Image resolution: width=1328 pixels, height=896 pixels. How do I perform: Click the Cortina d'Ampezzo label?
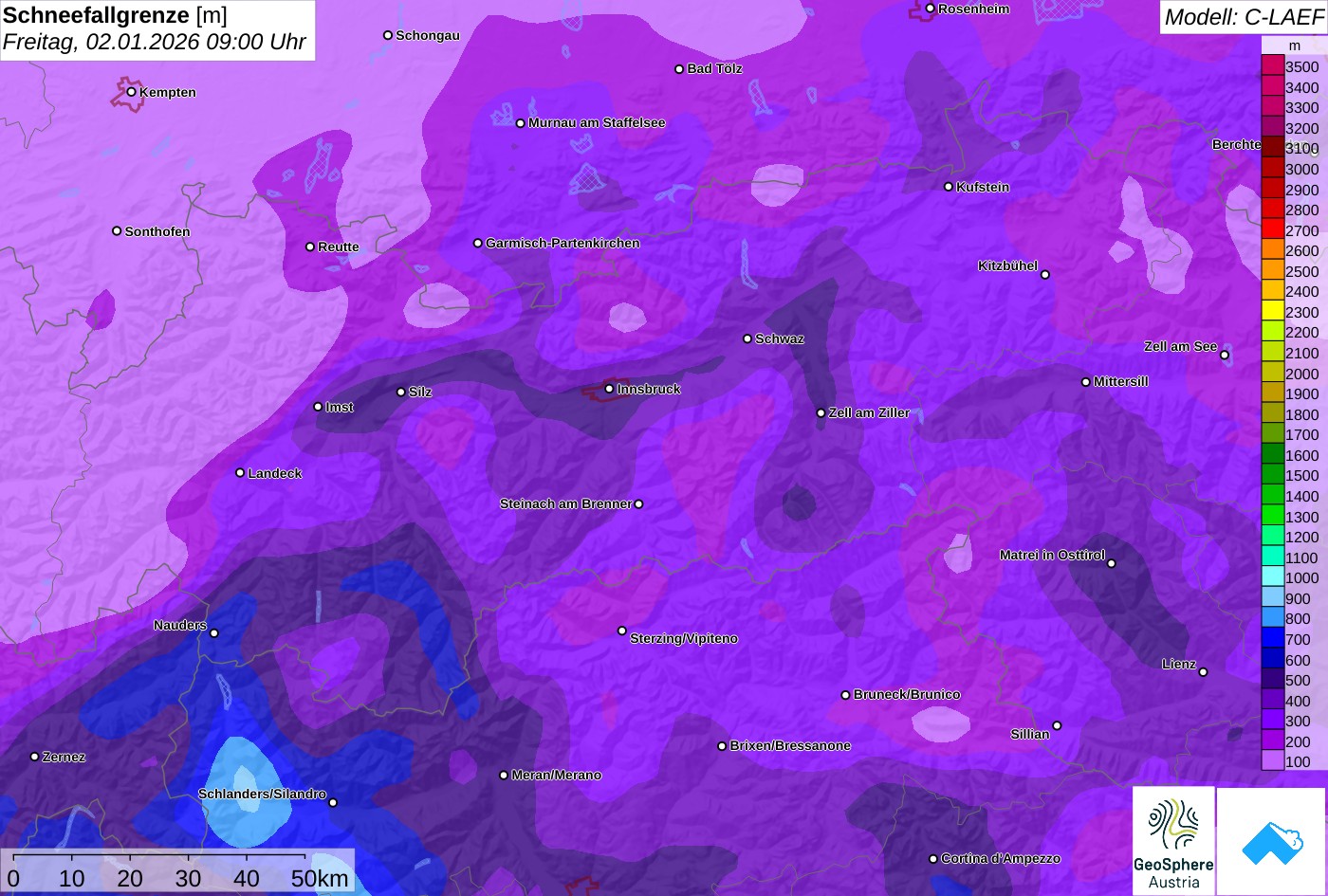coord(1001,858)
